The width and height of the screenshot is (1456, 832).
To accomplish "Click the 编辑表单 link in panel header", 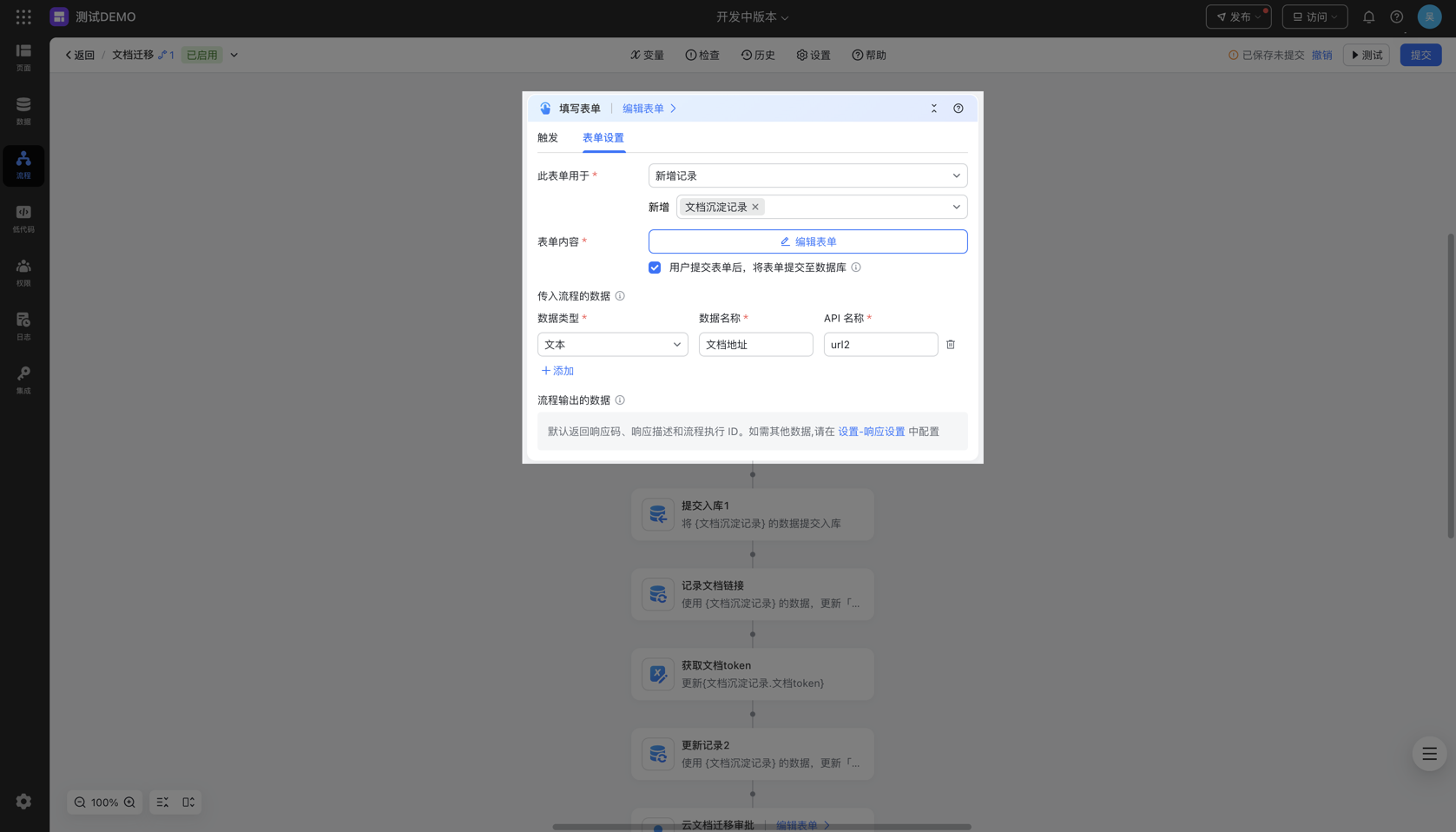I will click(x=649, y=109).
